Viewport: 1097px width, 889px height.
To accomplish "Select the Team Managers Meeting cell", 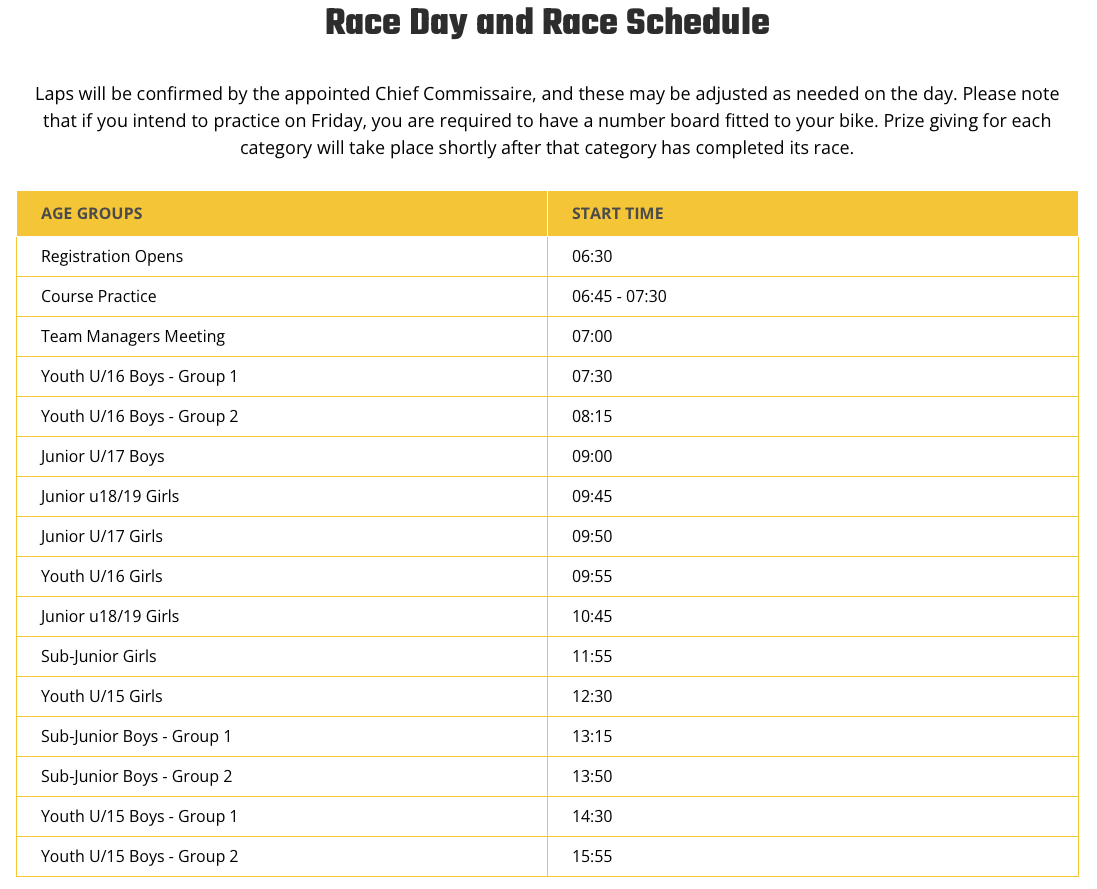I will [133, 336].
